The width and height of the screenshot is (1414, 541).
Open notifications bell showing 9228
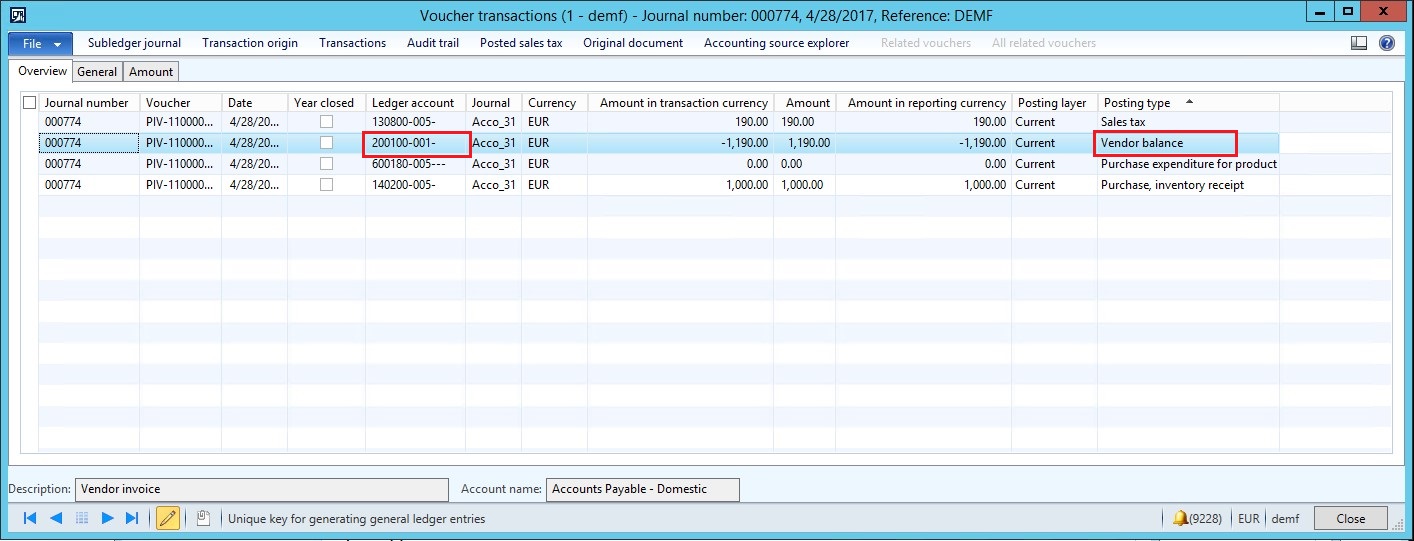point(1180,518)
